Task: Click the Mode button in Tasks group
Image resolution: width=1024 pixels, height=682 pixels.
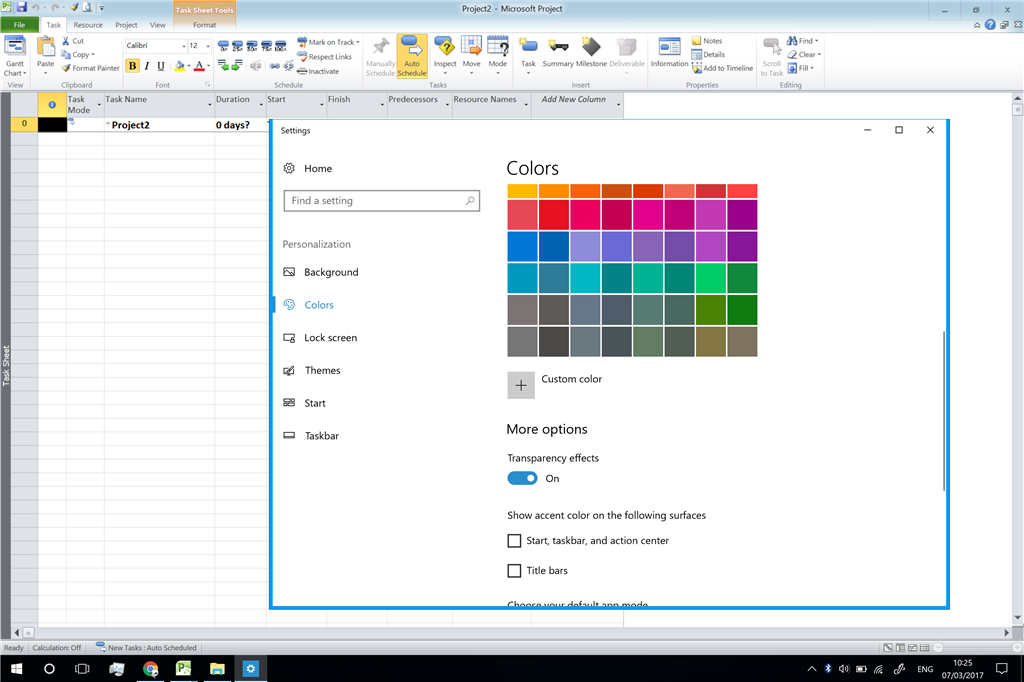Action: [498, 55]
